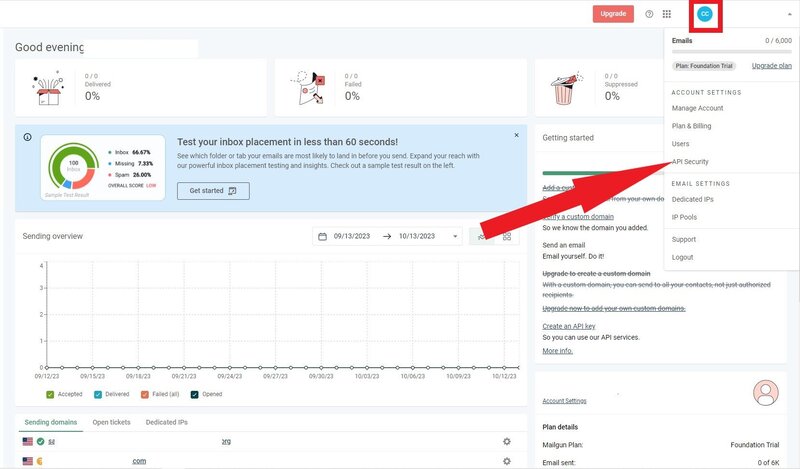Click the Delivered box illustration icon
Viewport: 800px width, 469px height.
pyautogui.click(x=49, y=88)
